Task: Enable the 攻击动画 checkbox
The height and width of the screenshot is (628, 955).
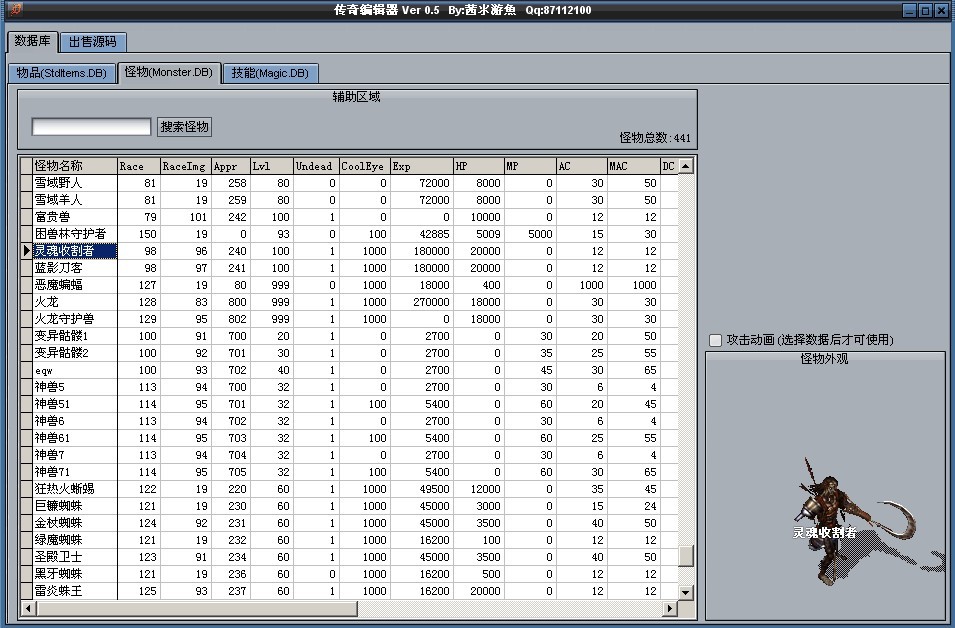Action: pyautogui.click(x=714, y=339)
